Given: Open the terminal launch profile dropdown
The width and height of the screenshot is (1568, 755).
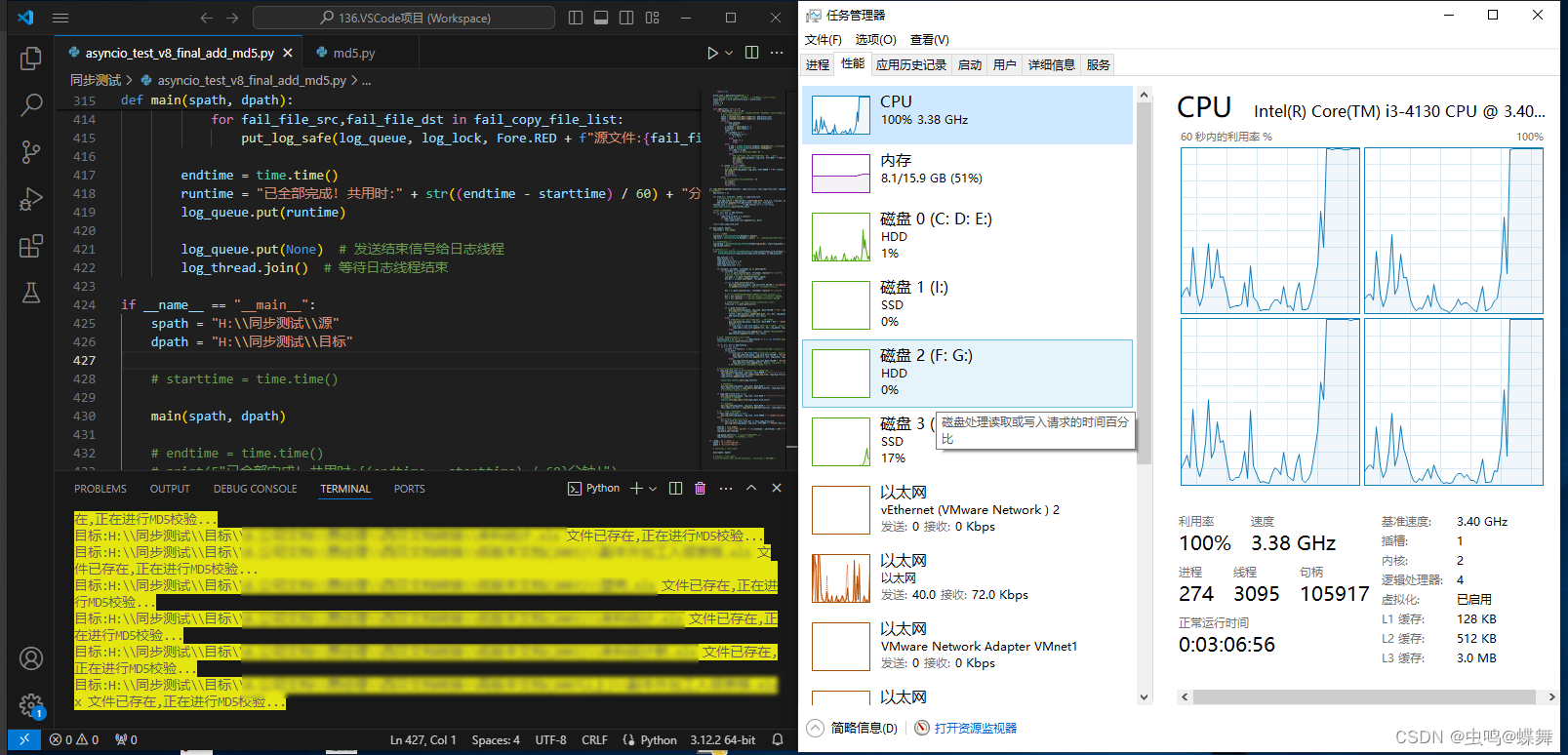Looking at the screenshot, I should (653, 488).
